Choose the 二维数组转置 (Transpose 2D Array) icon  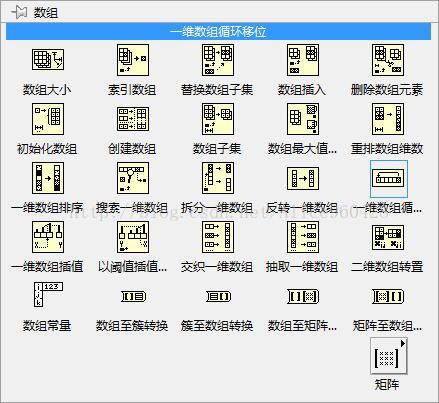click(x=388, y=237)
